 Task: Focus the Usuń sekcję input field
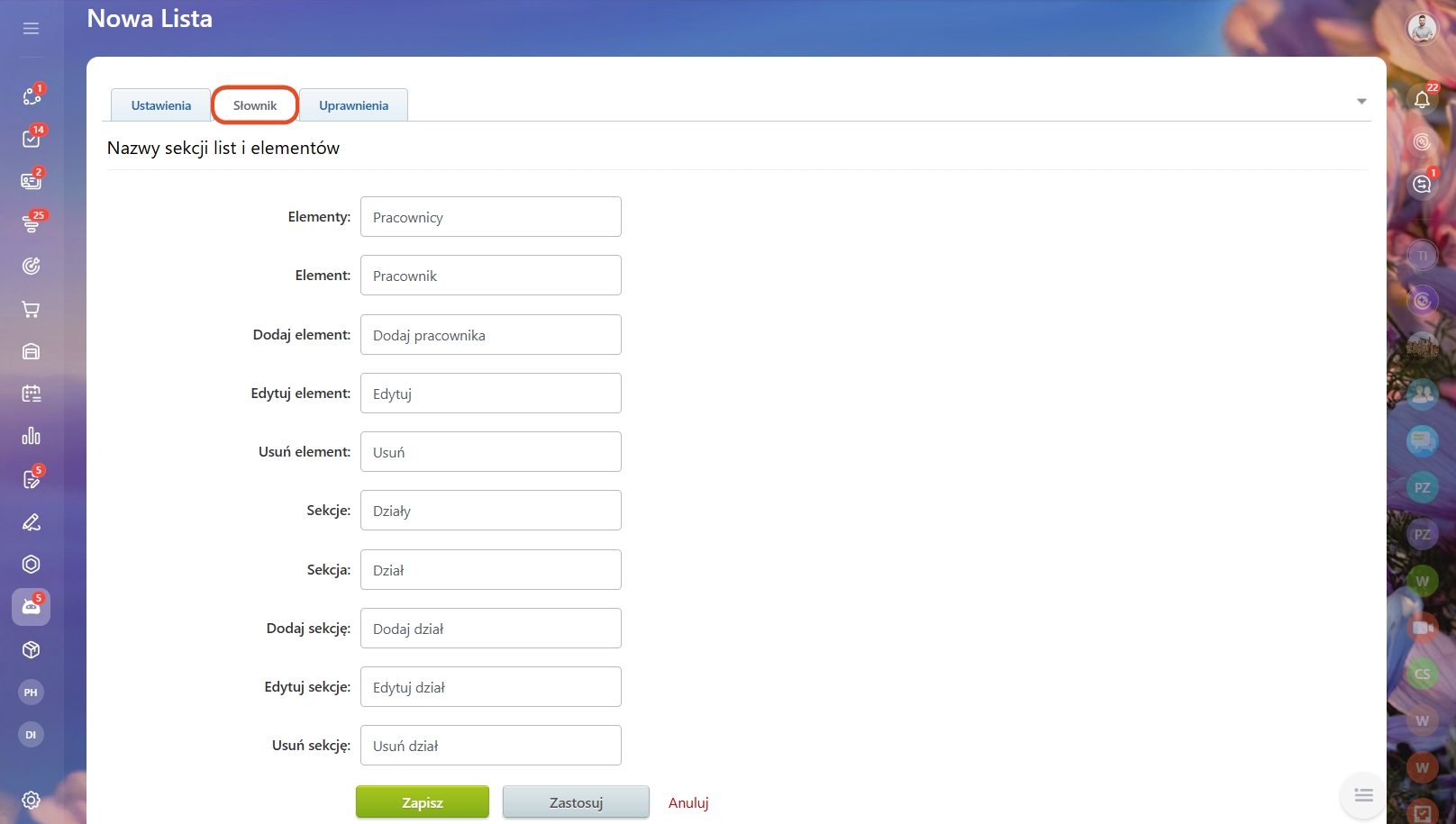[x=491, y=746]
